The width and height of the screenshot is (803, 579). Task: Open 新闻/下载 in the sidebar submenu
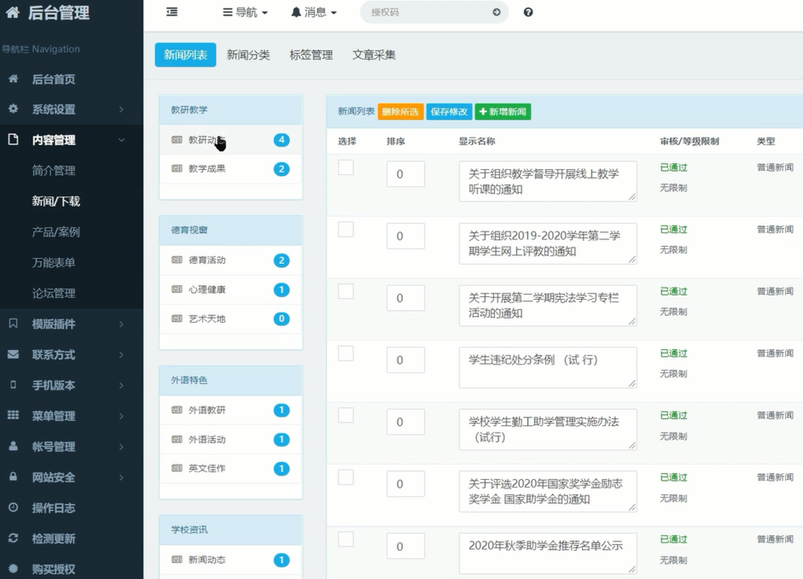[56, 201]
